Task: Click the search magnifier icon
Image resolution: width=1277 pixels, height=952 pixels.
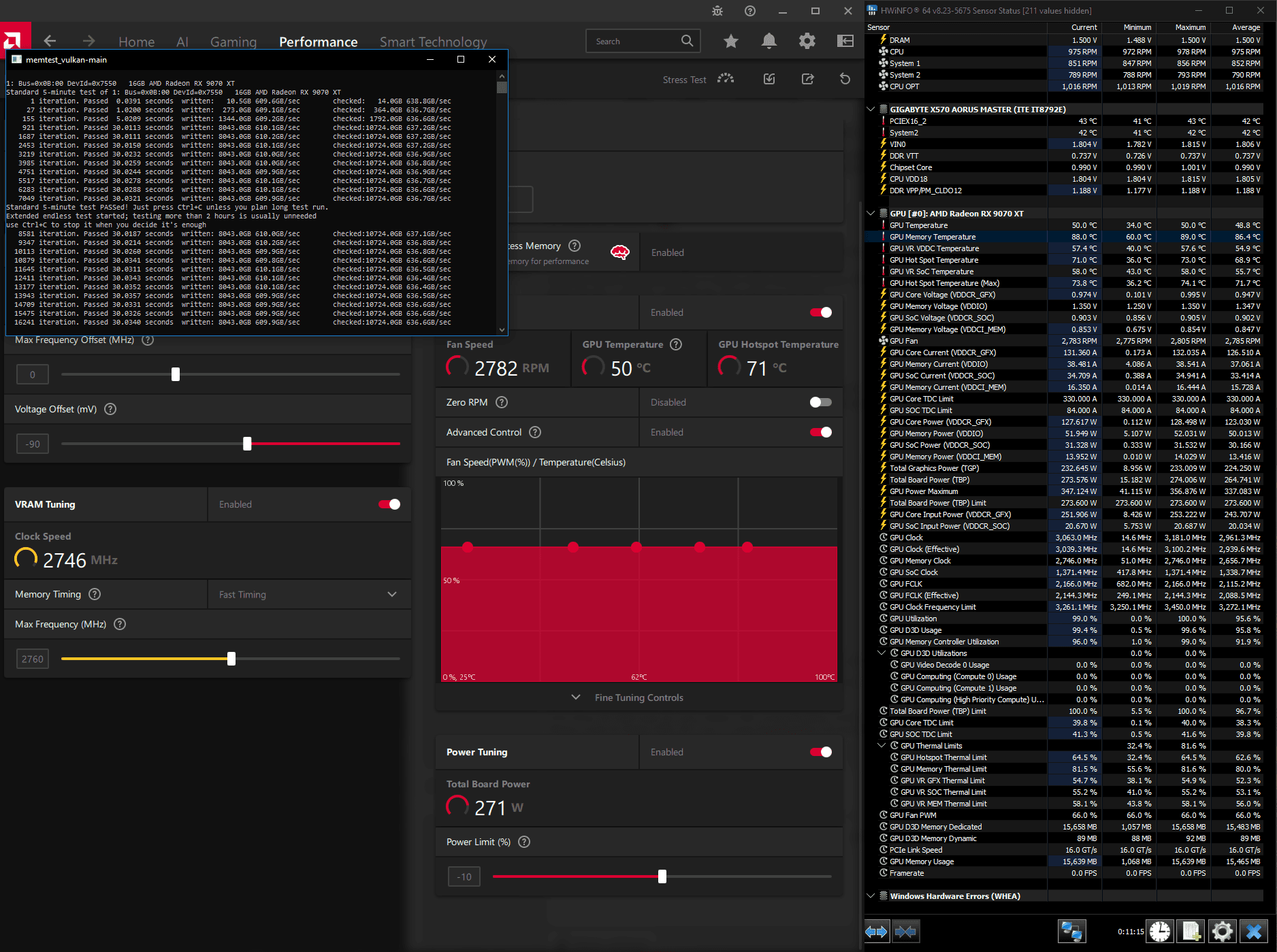Action: (x=688, y=41)
